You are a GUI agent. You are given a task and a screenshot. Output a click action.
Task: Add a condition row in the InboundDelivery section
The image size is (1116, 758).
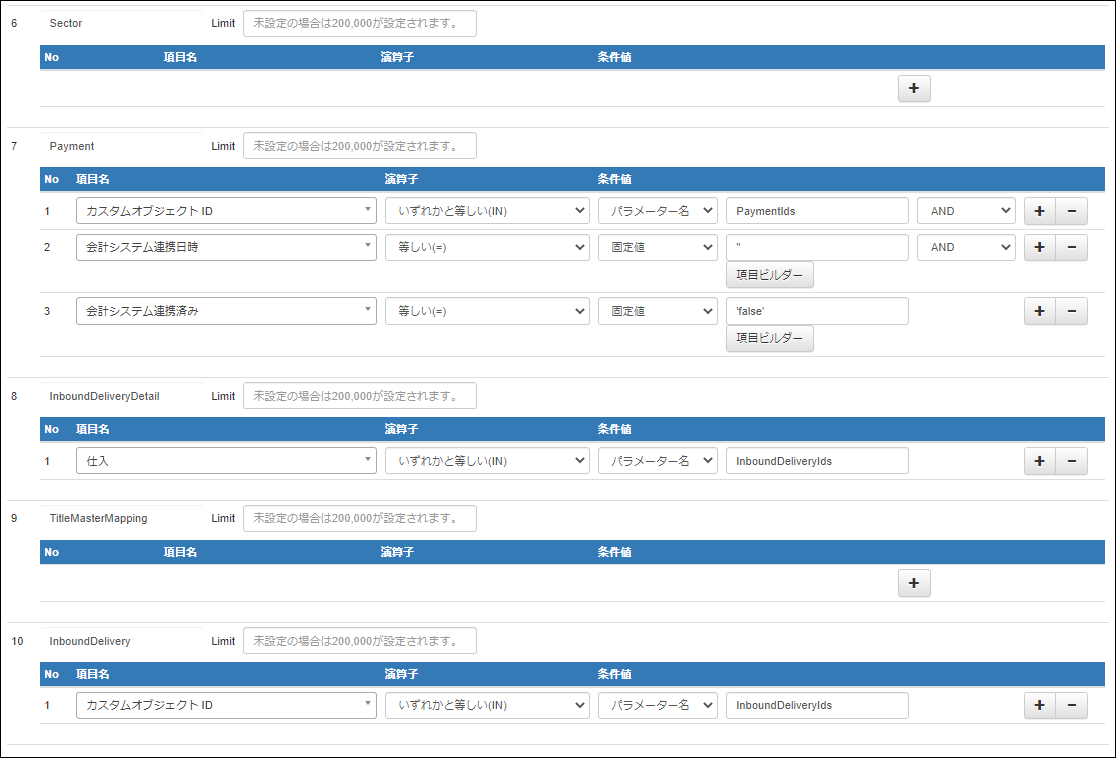pos(1039,705)
